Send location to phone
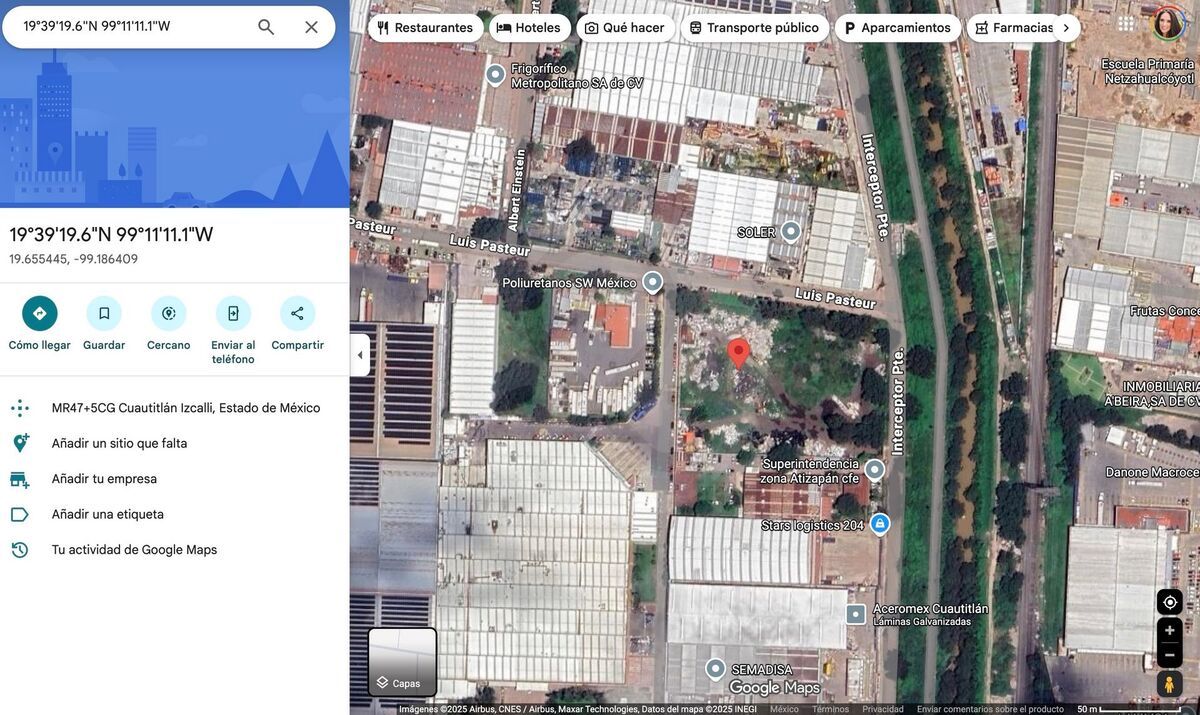The width and height of the screenshot is (1200, 715). pyautogui.click(x=233, y=314)
